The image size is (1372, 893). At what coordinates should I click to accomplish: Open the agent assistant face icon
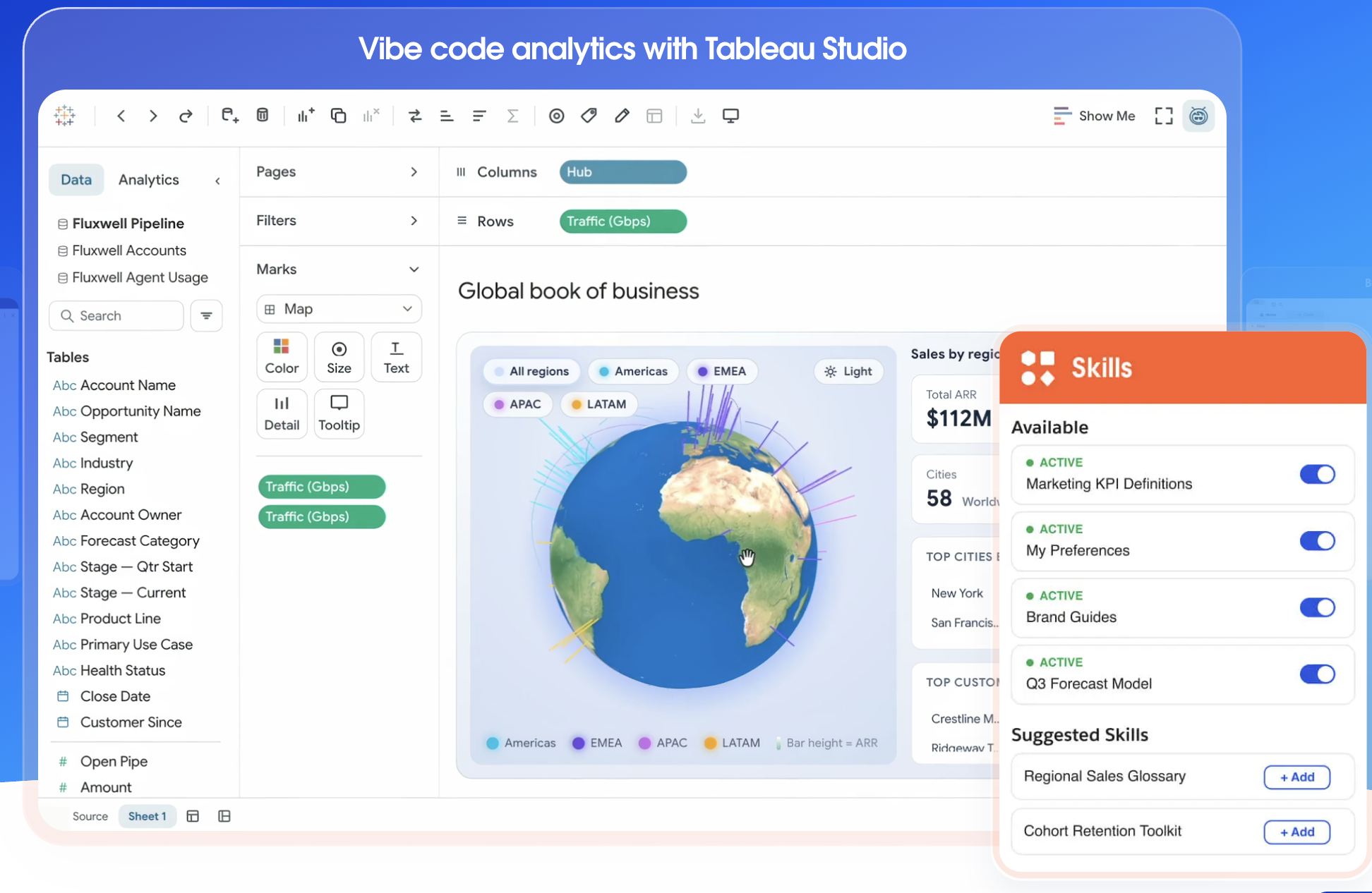coord(1198,116)
